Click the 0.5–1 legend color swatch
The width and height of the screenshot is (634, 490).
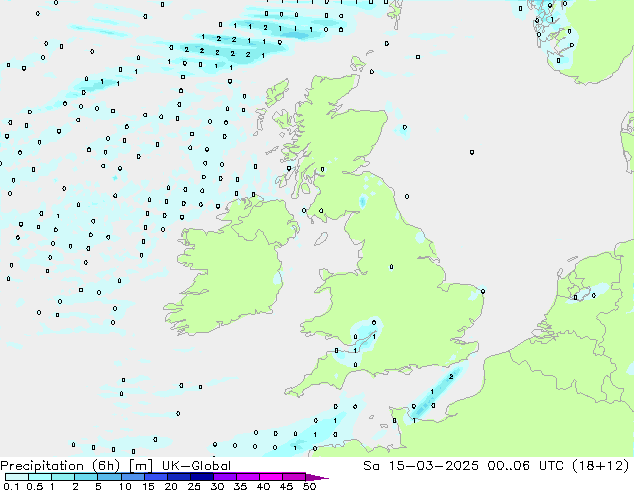pos(40,477)
